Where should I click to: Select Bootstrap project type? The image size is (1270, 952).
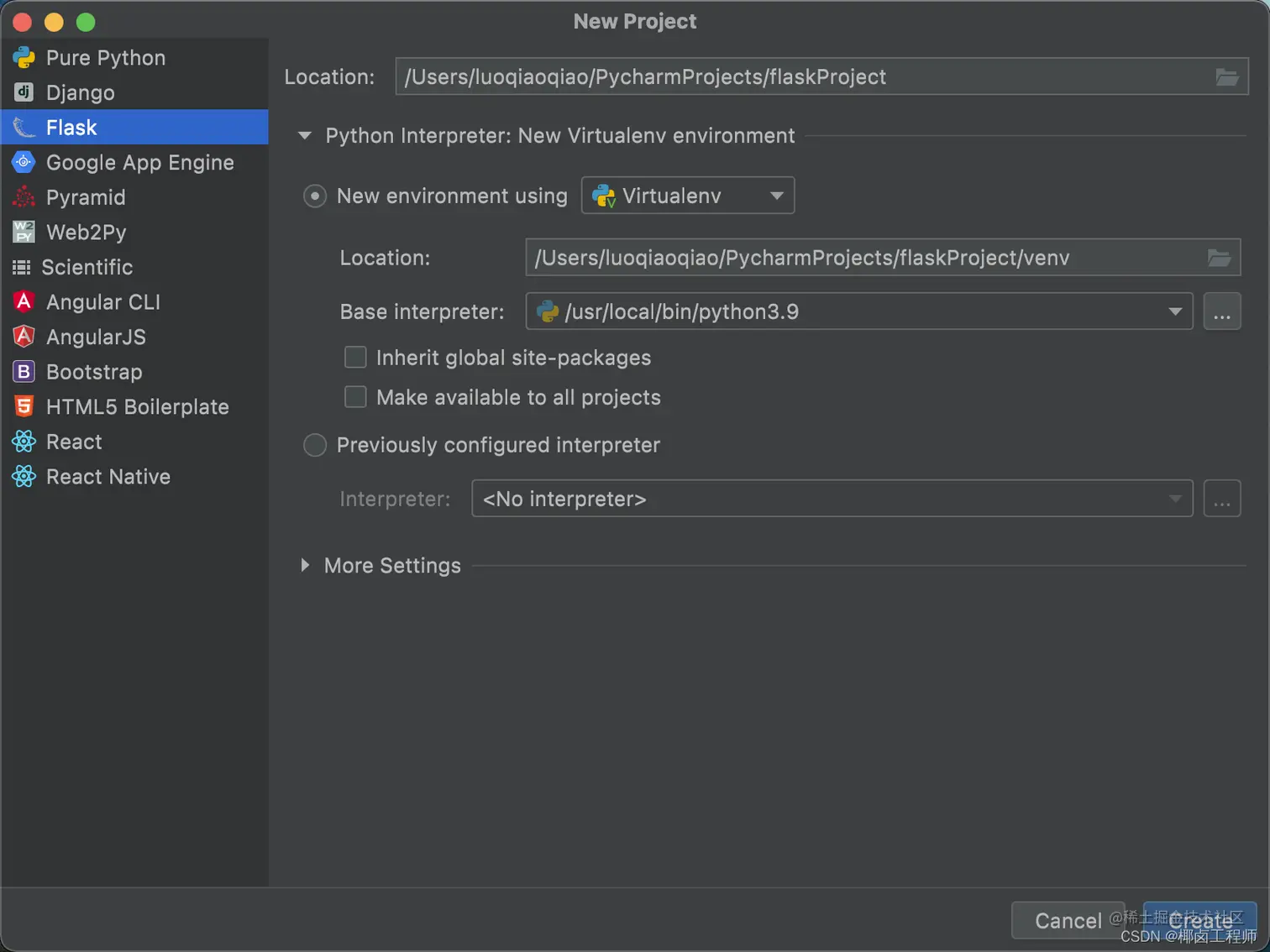[134, 371]
